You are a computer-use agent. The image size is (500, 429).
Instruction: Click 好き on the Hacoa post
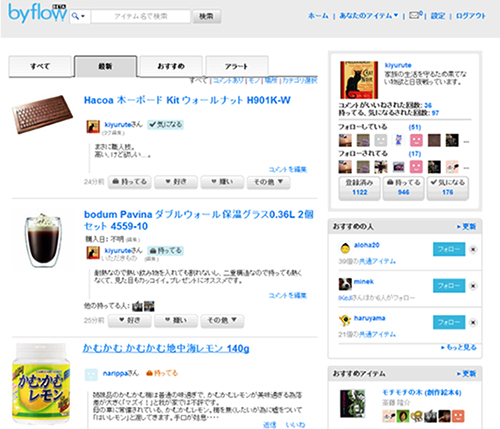[176, 182]
